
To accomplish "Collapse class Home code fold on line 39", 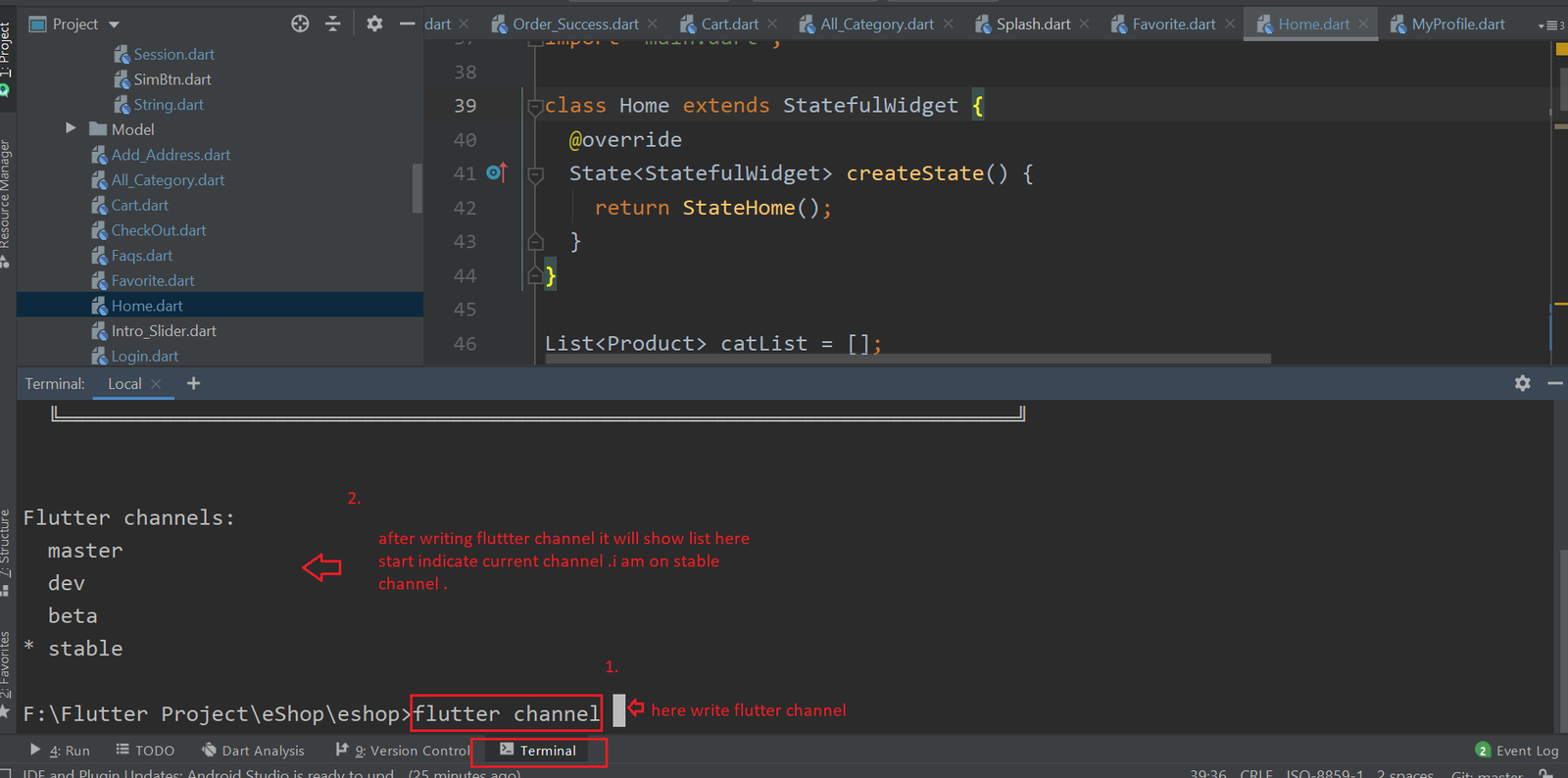I will (x=535, y=107).
